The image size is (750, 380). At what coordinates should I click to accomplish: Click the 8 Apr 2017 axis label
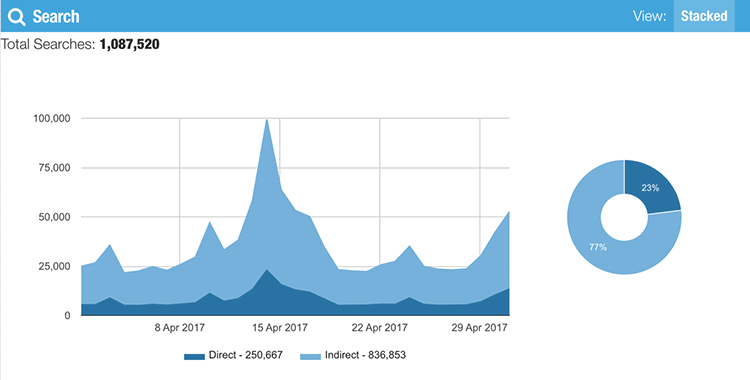[179, 328]
